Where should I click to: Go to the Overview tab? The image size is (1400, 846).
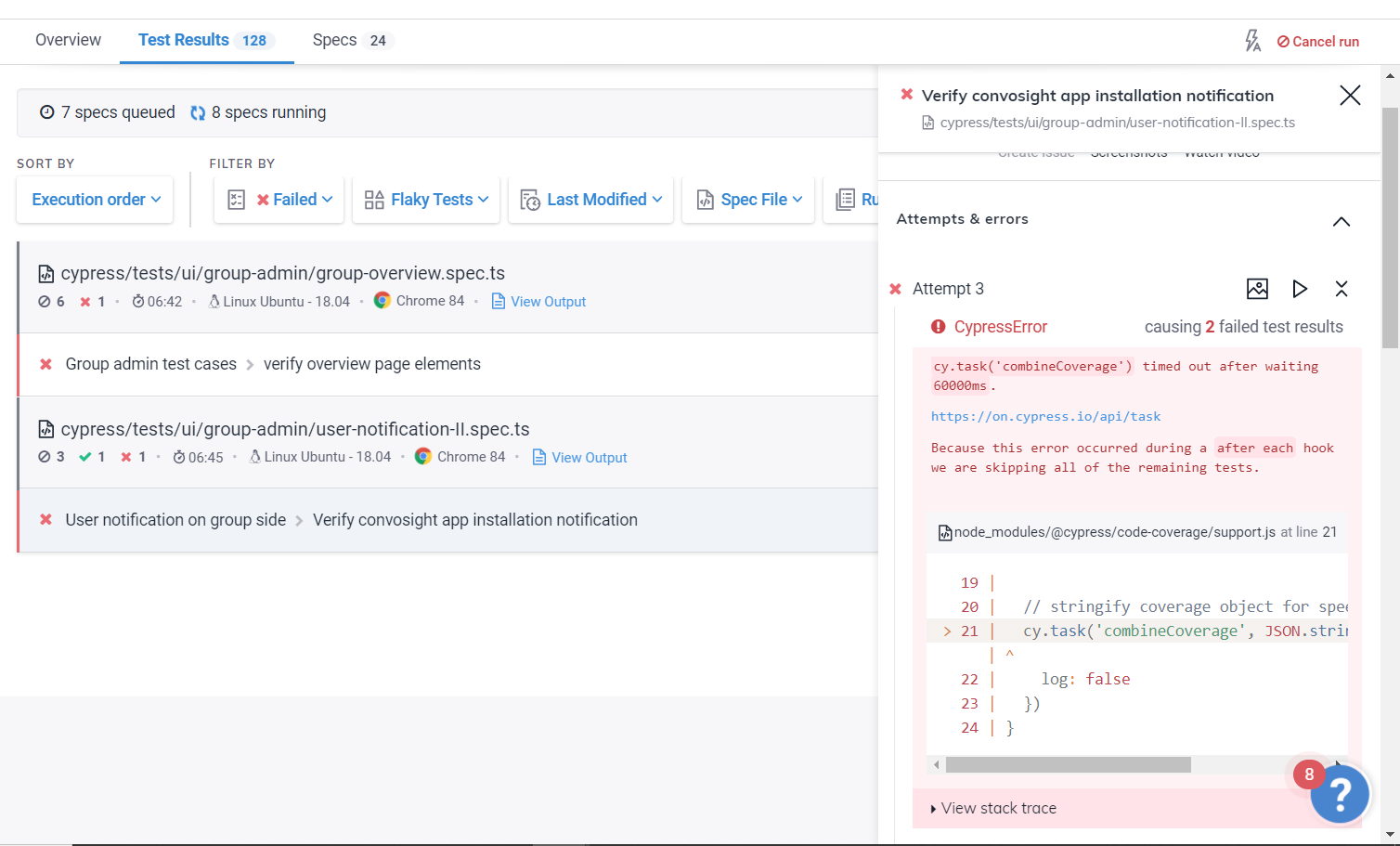point(68,40)
